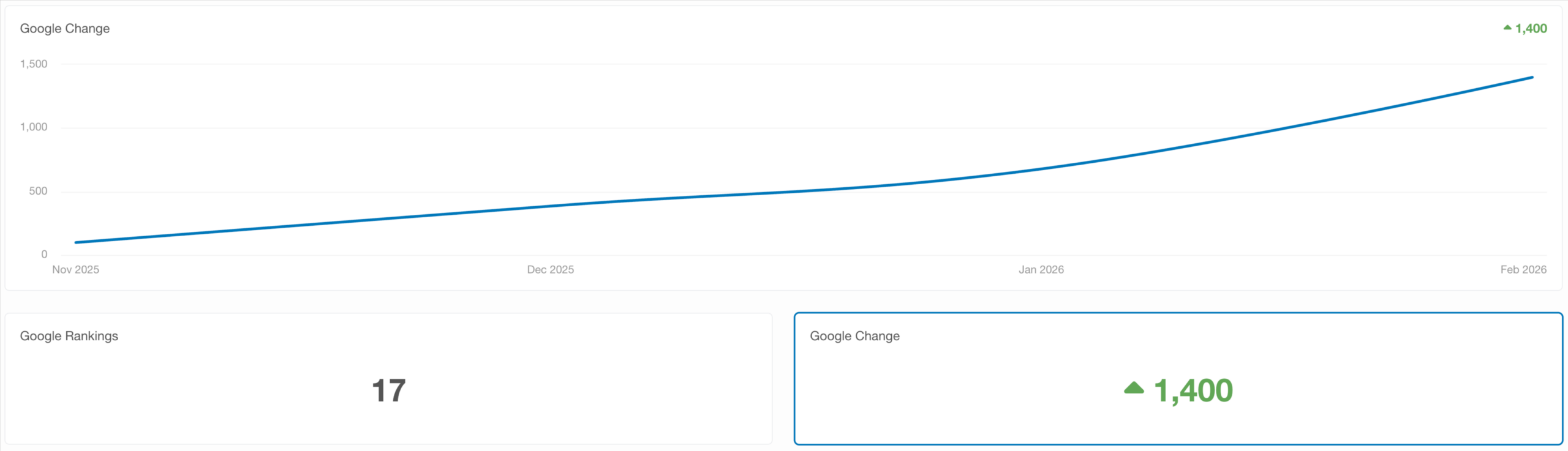Click the 1,000 y-axis label
Viewport: 1568px width, 451px height.
click(34, 127)
